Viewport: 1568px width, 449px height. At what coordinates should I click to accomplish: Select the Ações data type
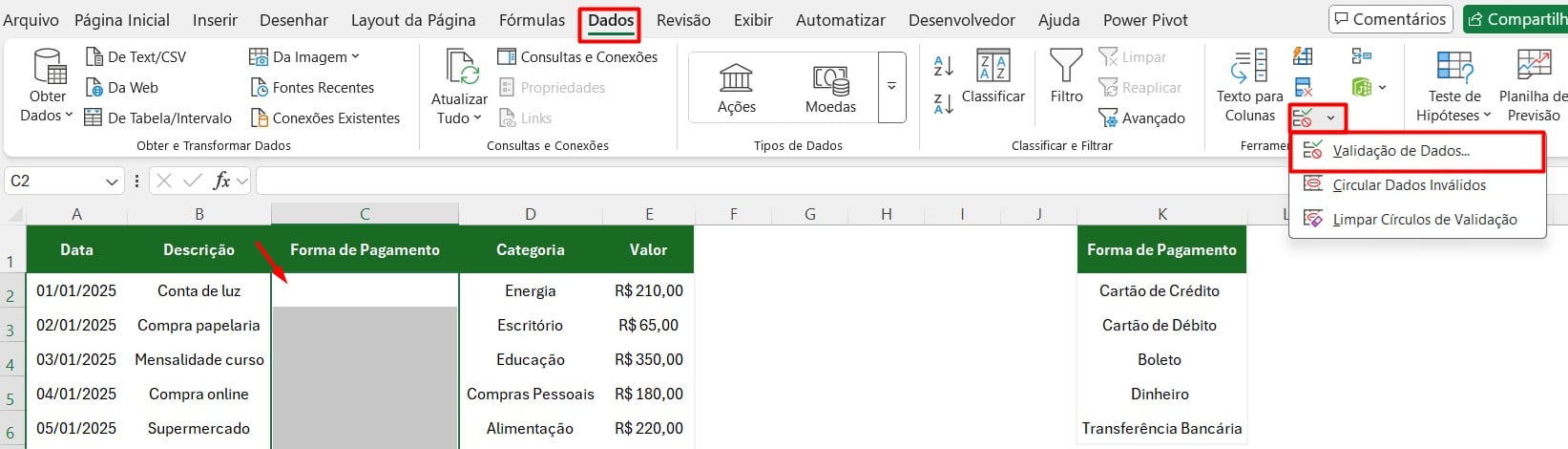tap(737, 88)
